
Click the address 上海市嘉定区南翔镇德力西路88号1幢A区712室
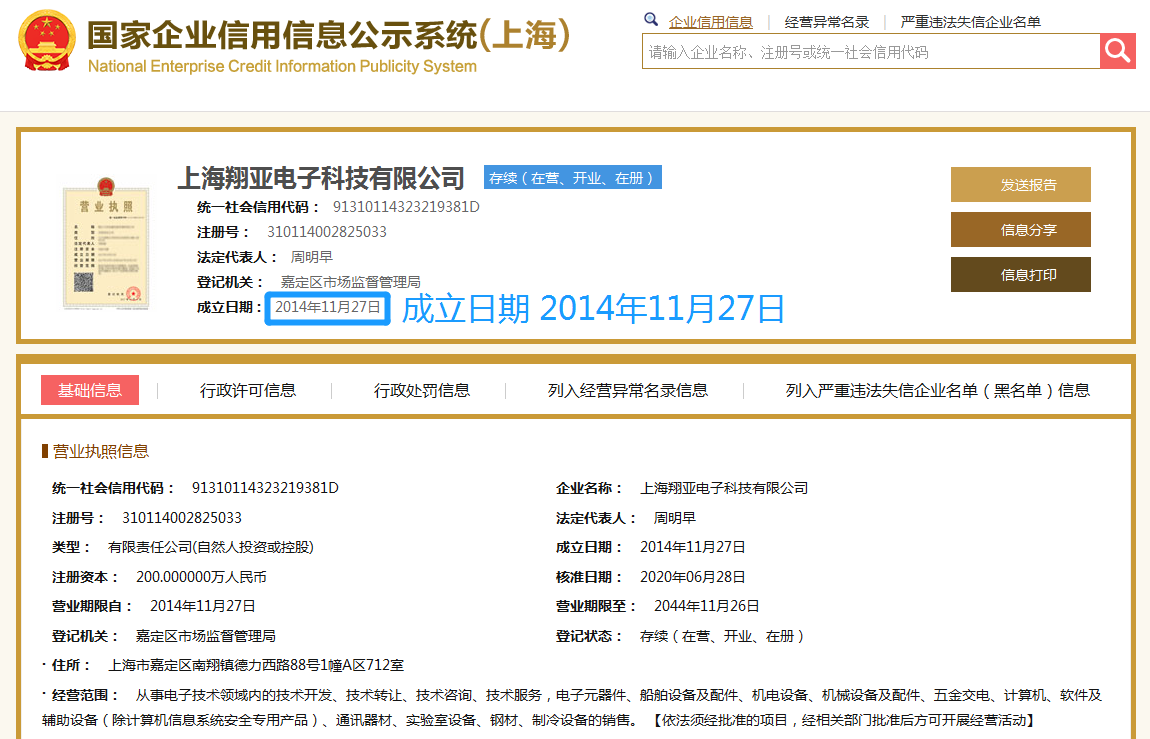256,665
